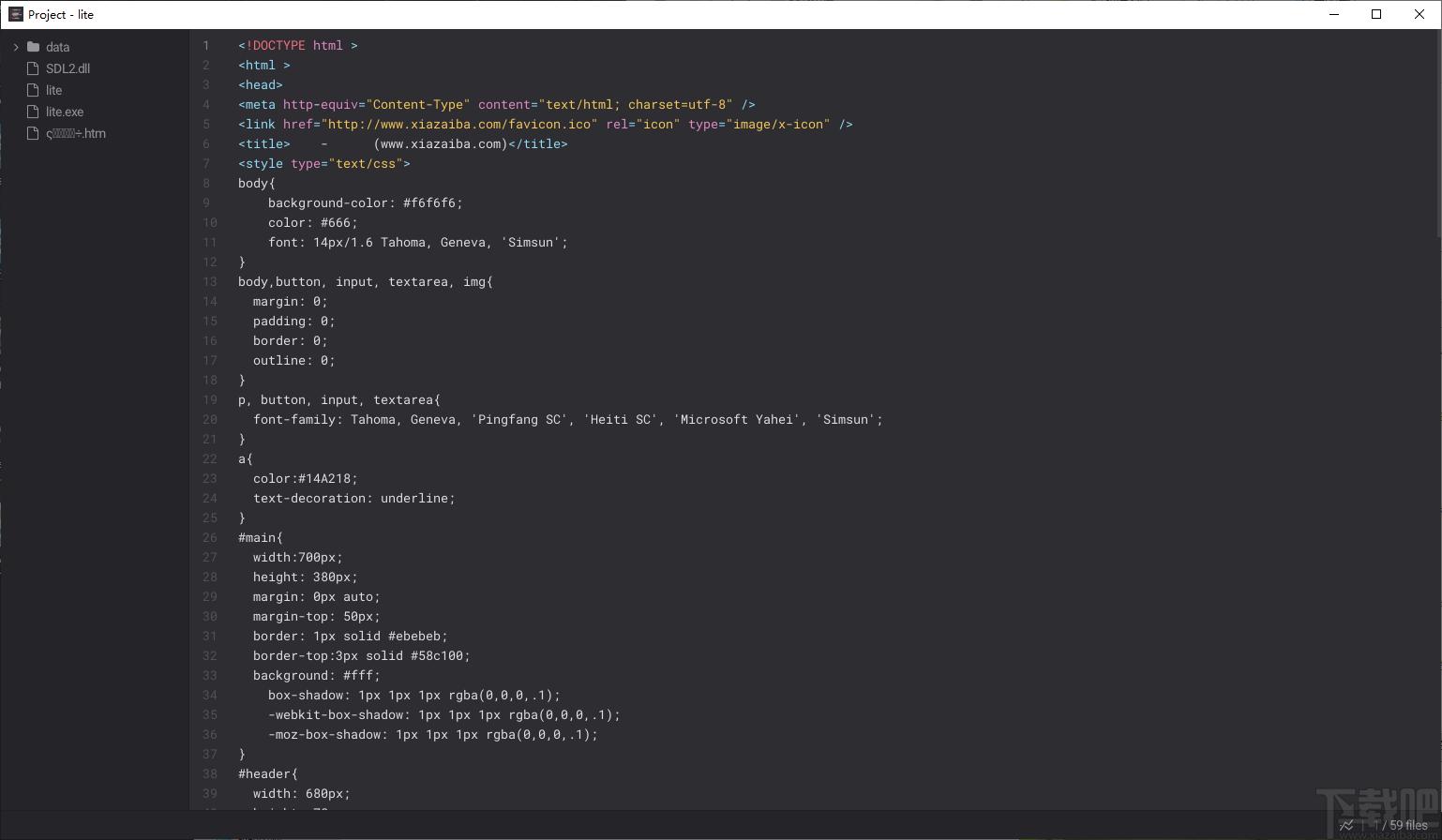Image resolution: width=1442 pixels, height=840 pixels.
Task: Open the SDL2.dll file label
Action: (68, 68)
